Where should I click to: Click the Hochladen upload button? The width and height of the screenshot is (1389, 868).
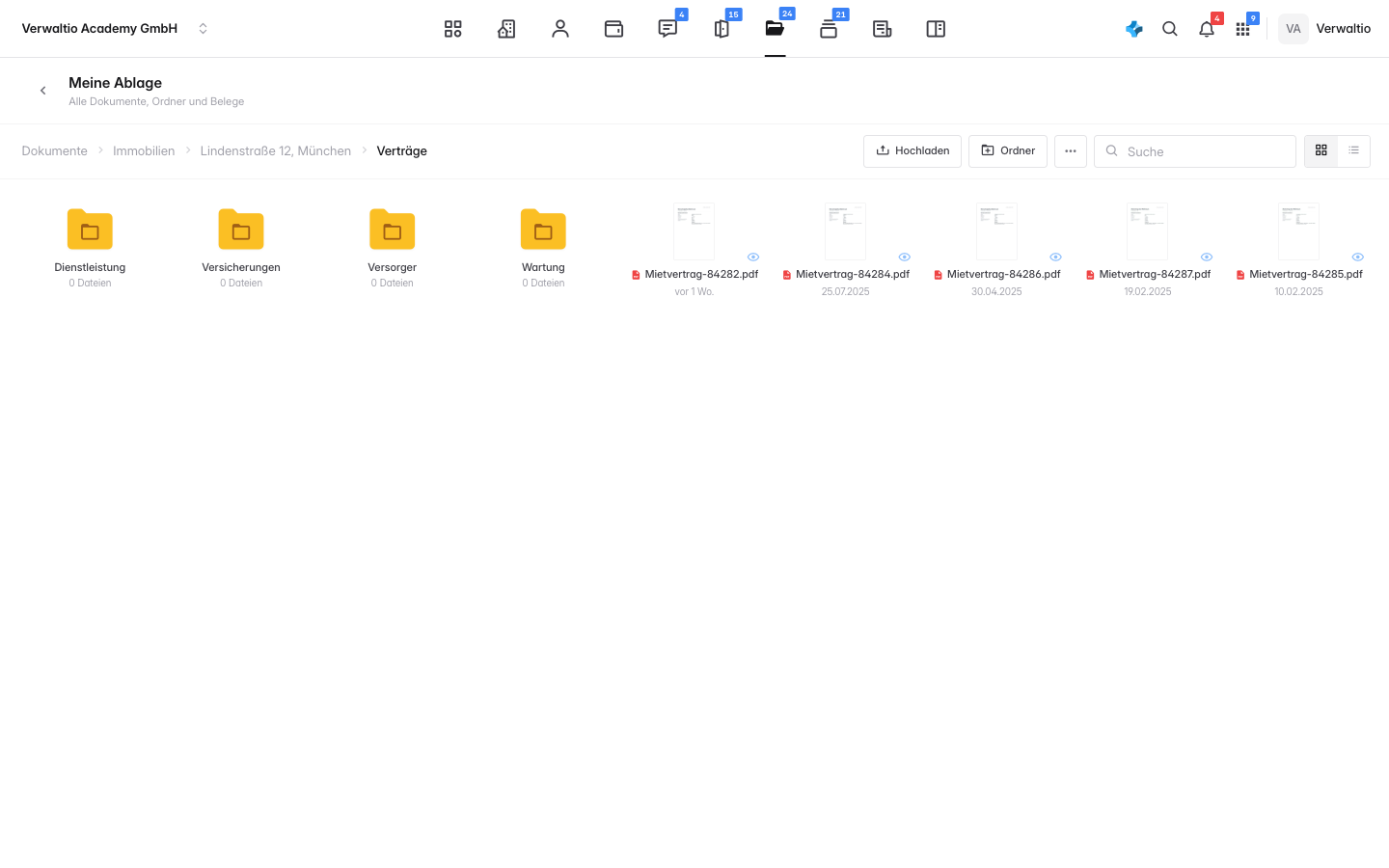(x=912, y=151)
